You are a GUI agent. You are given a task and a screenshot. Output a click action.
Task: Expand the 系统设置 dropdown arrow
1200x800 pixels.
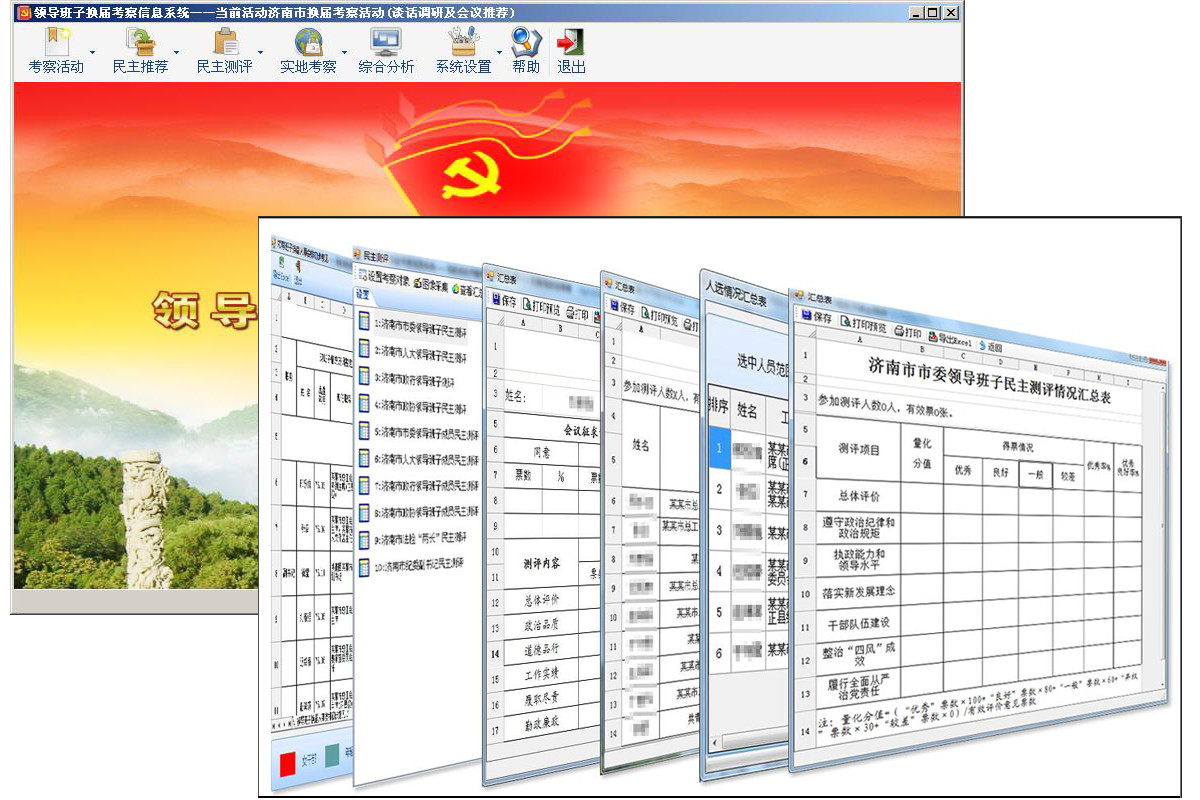500,52
